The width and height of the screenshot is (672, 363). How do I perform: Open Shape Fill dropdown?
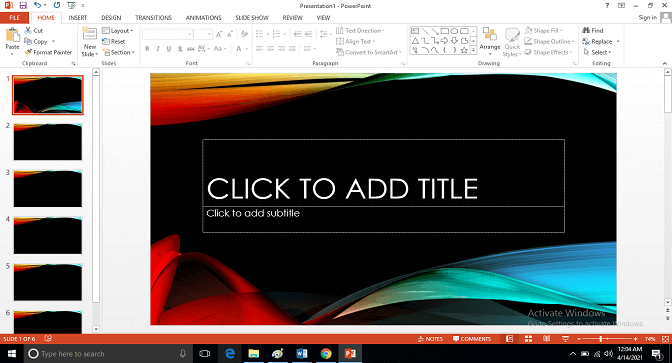click(x=543, y=30)
